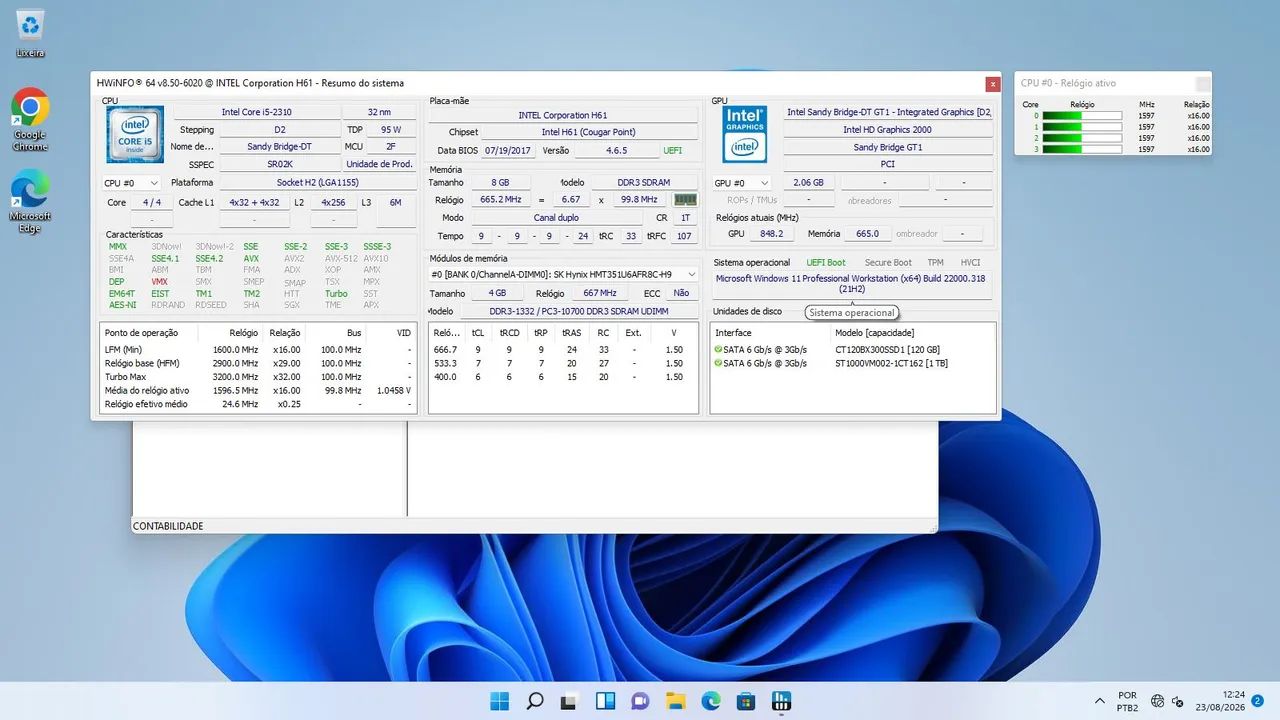Close the CPU #0 Relógio ativo window
Image resolution: width=1280 pixels, height=720 pixels.
1203,84
